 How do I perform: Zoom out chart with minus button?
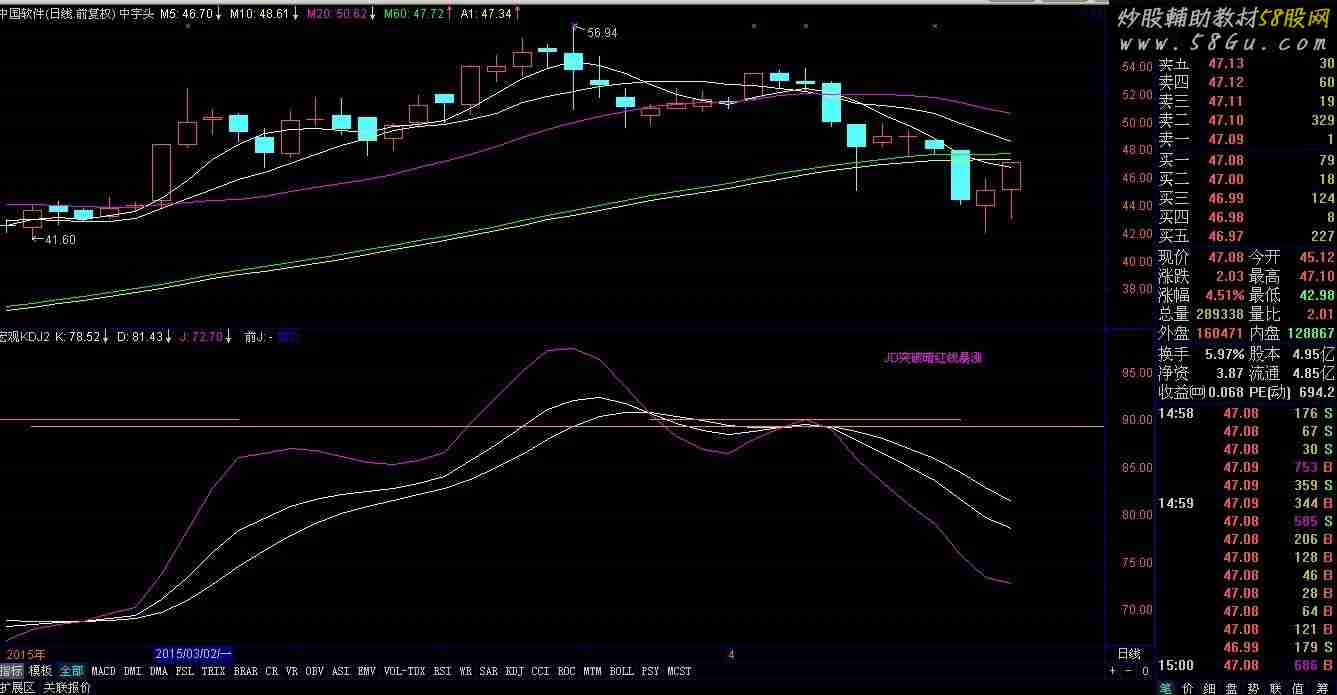(x=1129, y=671)
